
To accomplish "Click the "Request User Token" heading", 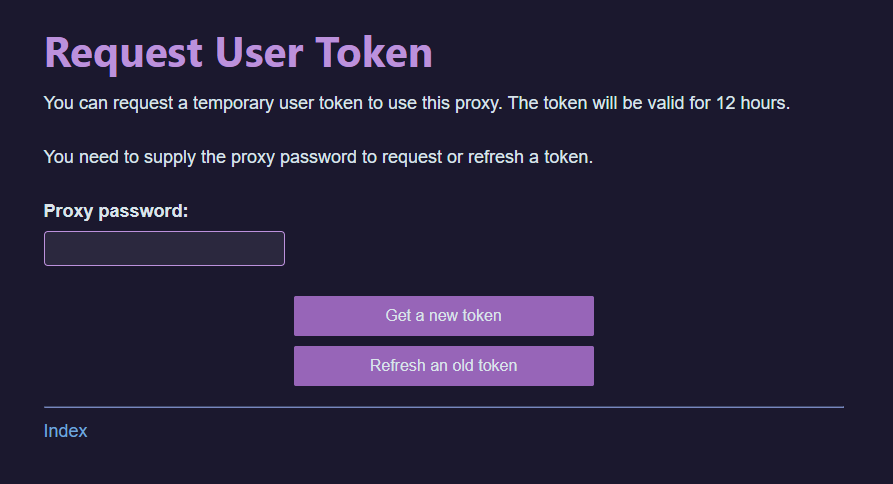I will point(238,52).
